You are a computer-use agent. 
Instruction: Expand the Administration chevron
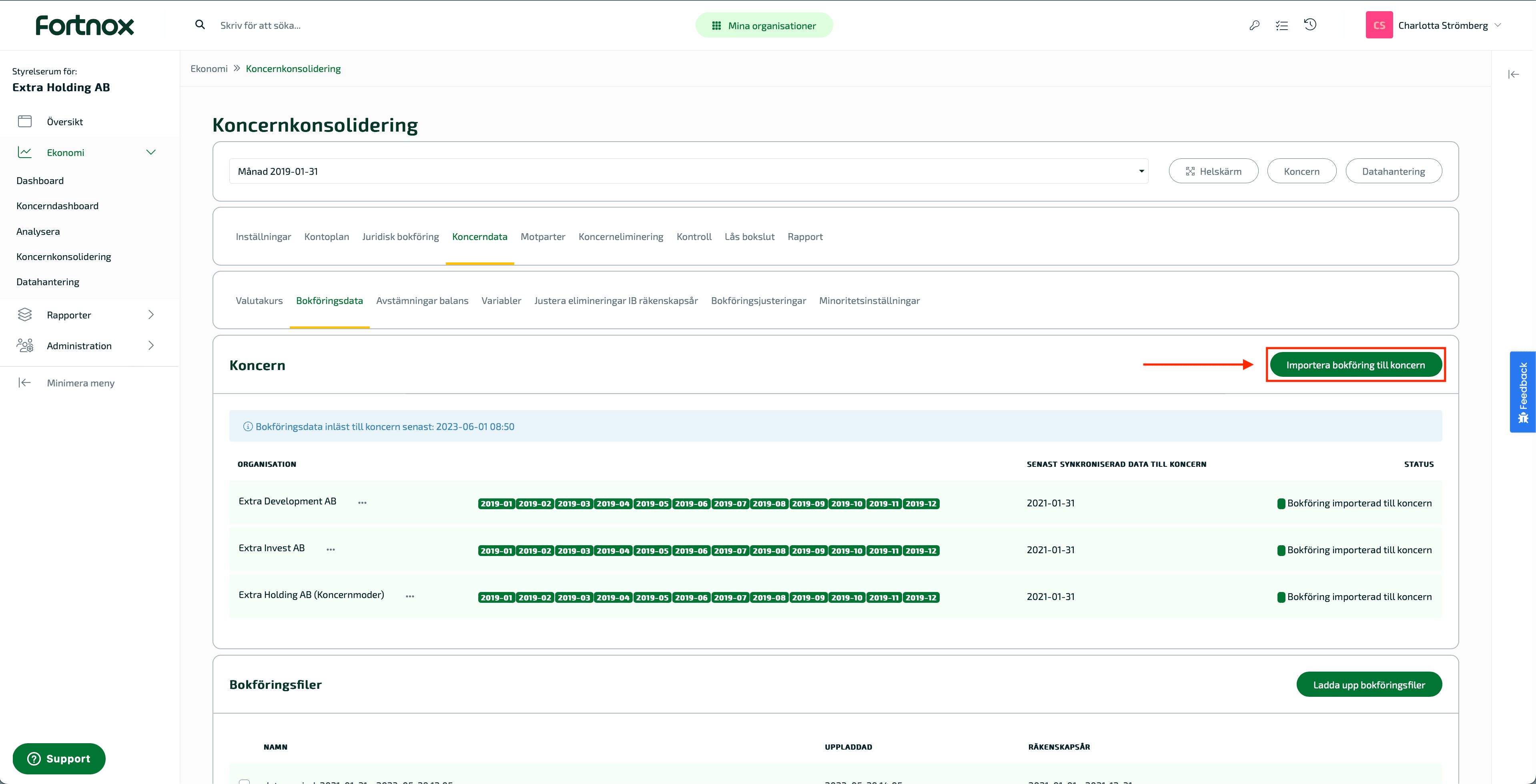pos(151,346)
